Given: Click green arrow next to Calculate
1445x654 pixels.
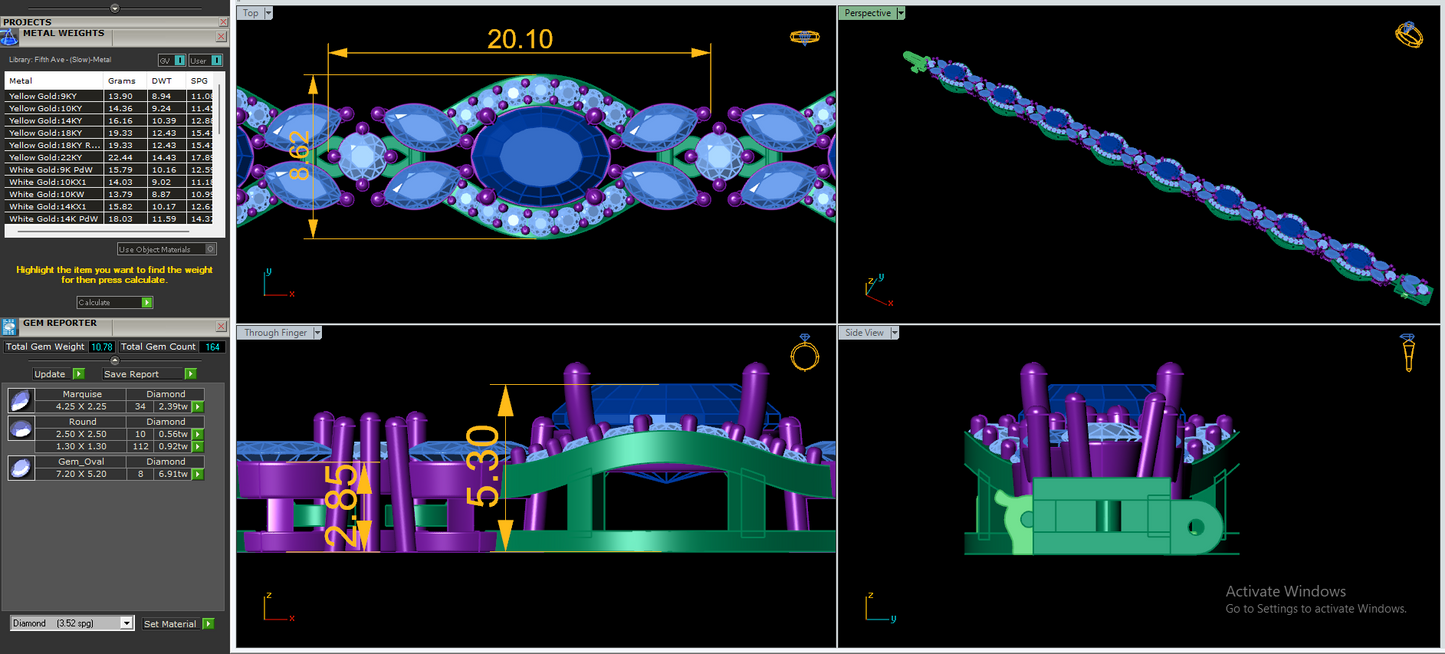Looking at the screenshot, I should (x=147, y=302).
